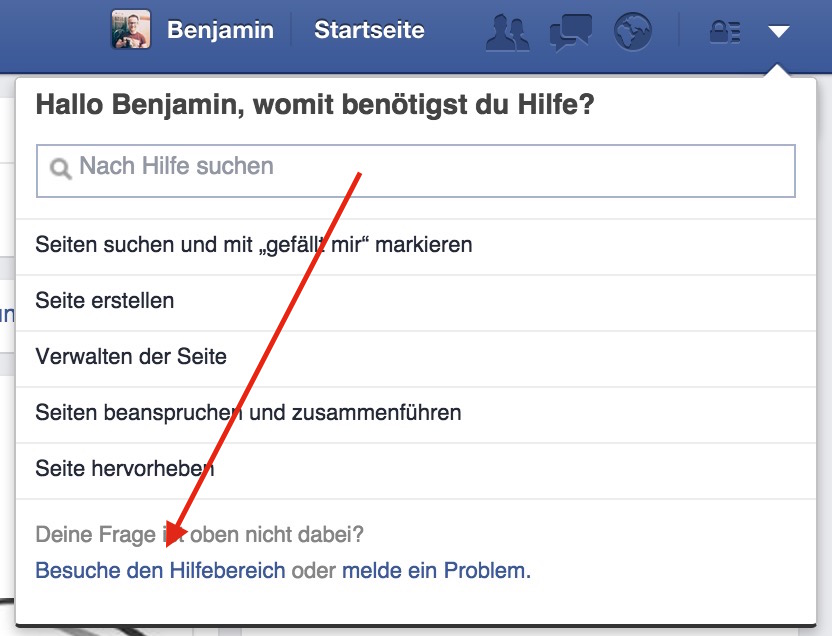
Task: Open the friend requests icon
Action: pos(507,32)
